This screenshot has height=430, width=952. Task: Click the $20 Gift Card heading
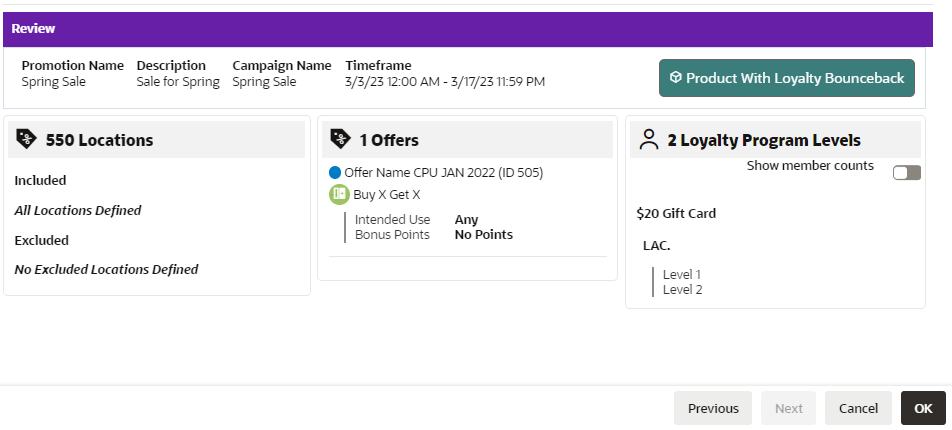pos(676,213)
